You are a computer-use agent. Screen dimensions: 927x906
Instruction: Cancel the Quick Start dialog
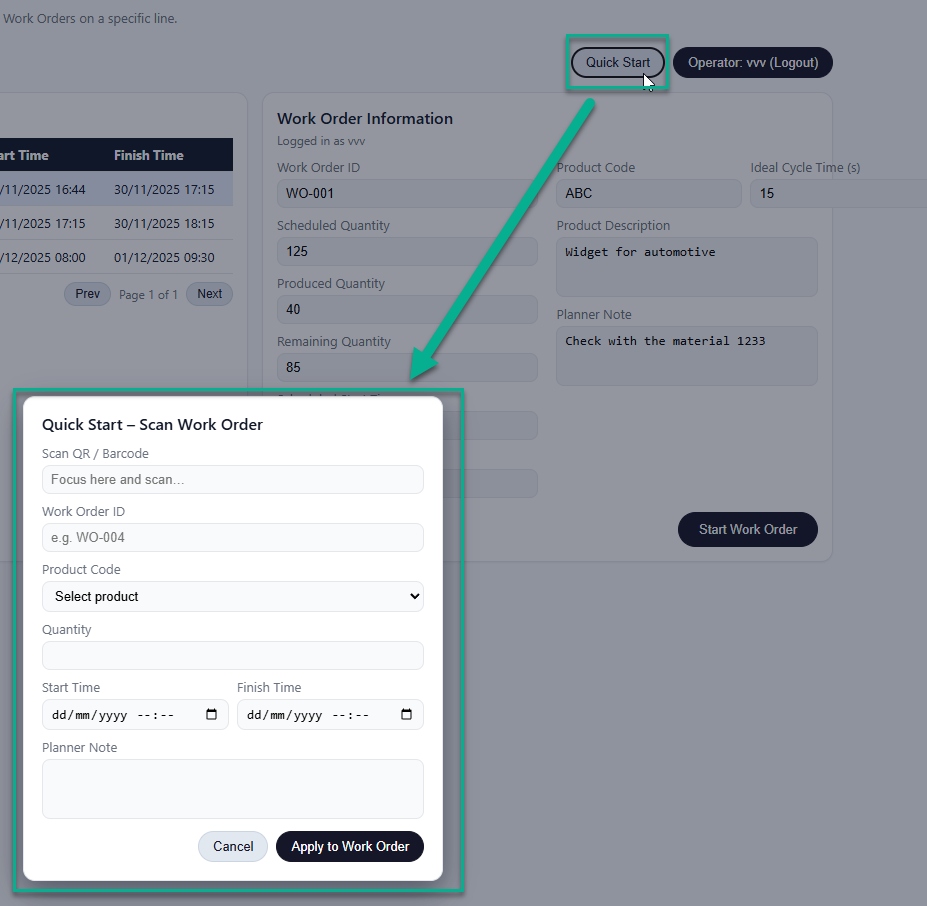pos(233,846)
